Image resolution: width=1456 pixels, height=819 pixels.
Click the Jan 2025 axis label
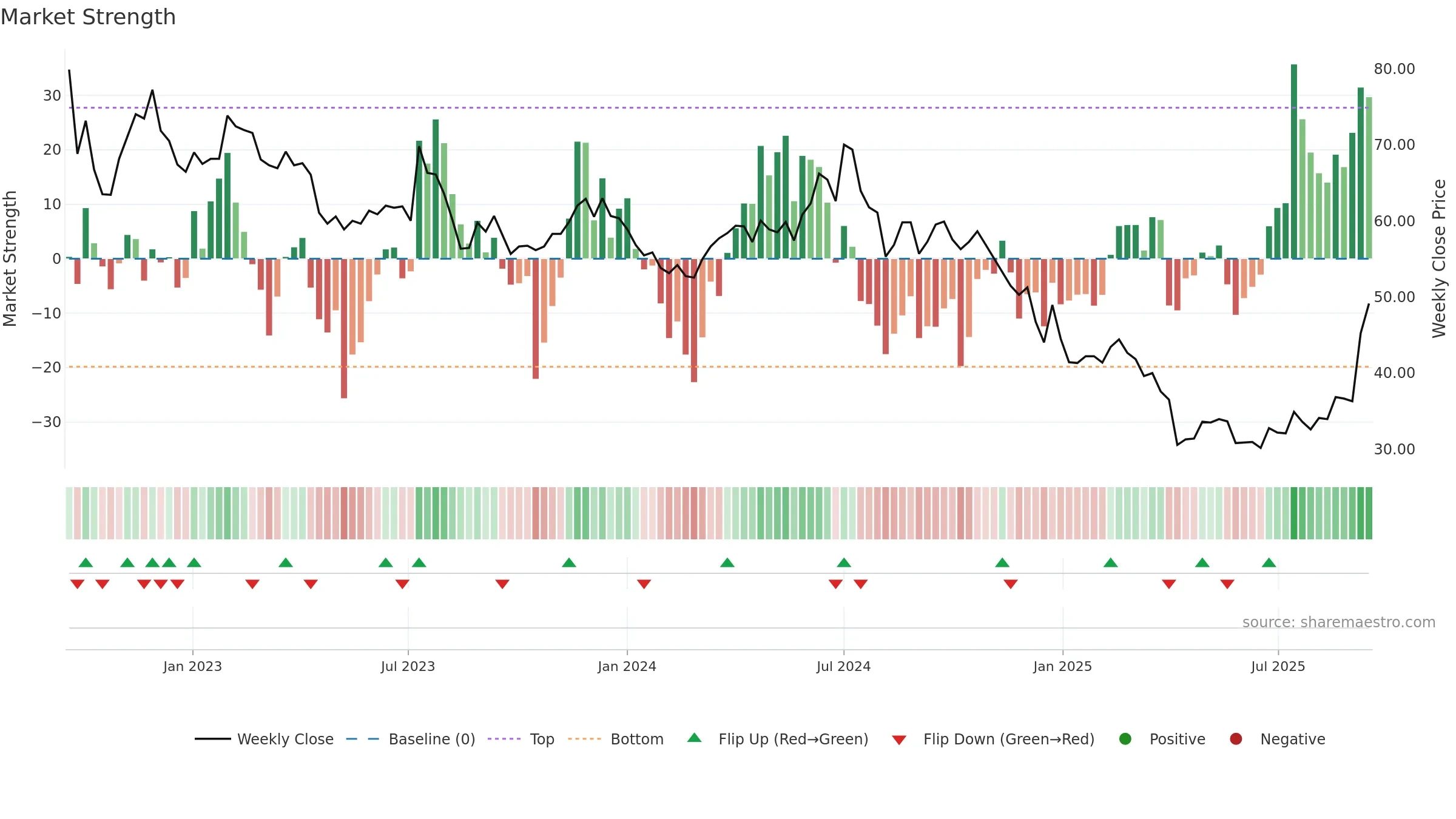point(1062,666)
